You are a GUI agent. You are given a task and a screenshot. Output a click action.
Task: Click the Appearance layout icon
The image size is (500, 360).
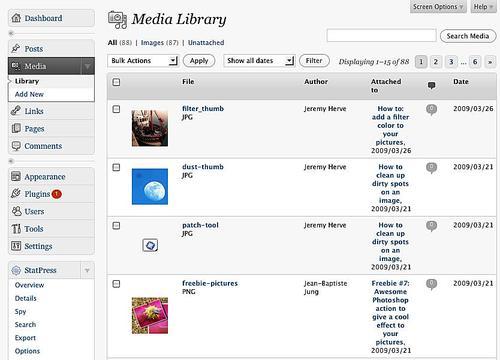[16, 176]
